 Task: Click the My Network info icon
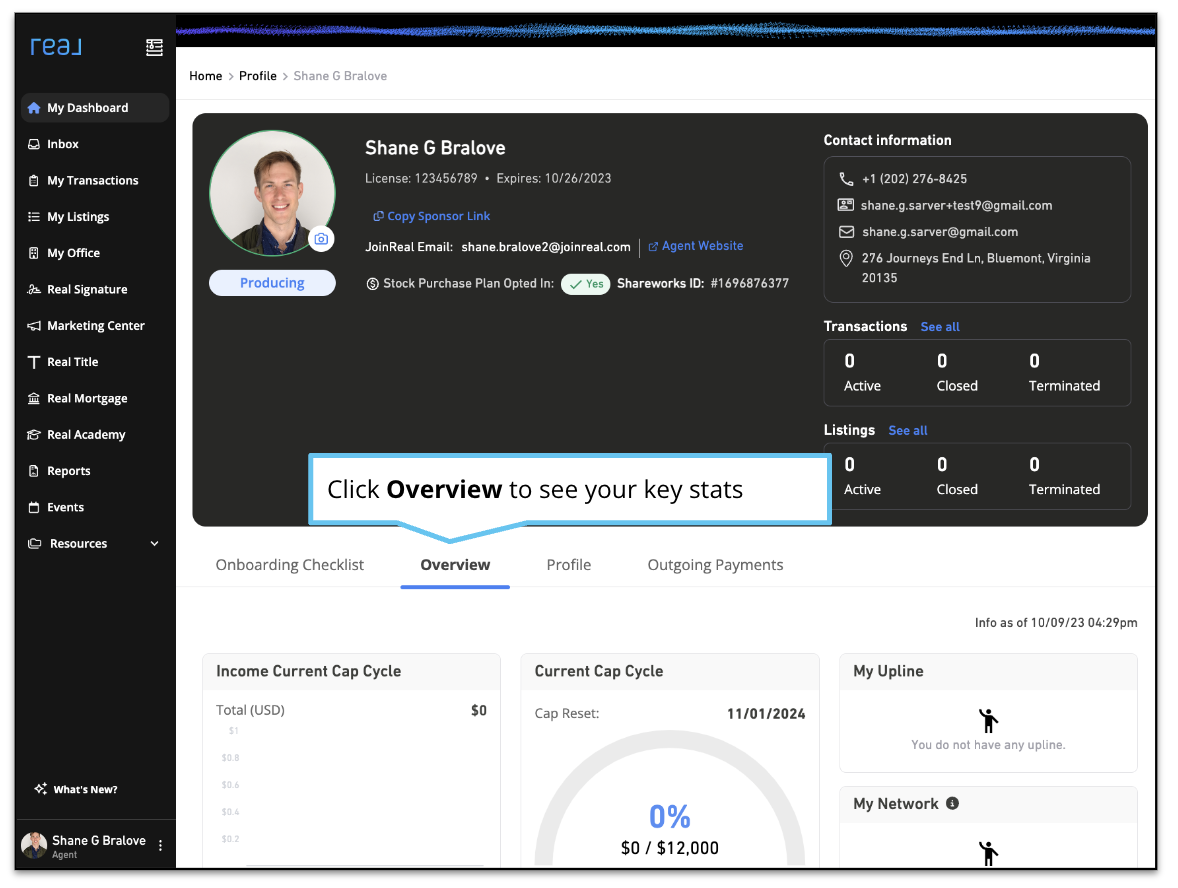[x=952, y=803]
